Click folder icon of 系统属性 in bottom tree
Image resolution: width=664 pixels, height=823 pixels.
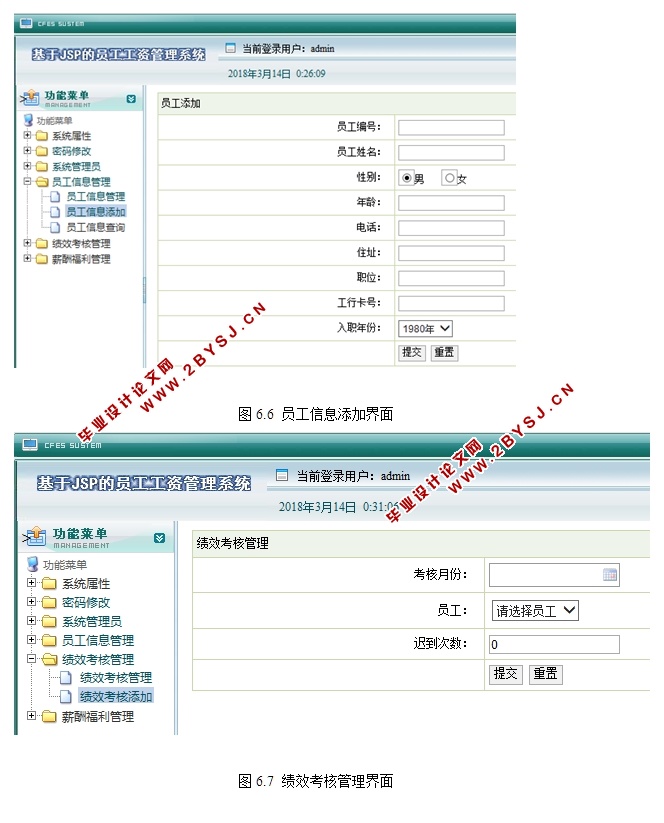tap(49, 584)
